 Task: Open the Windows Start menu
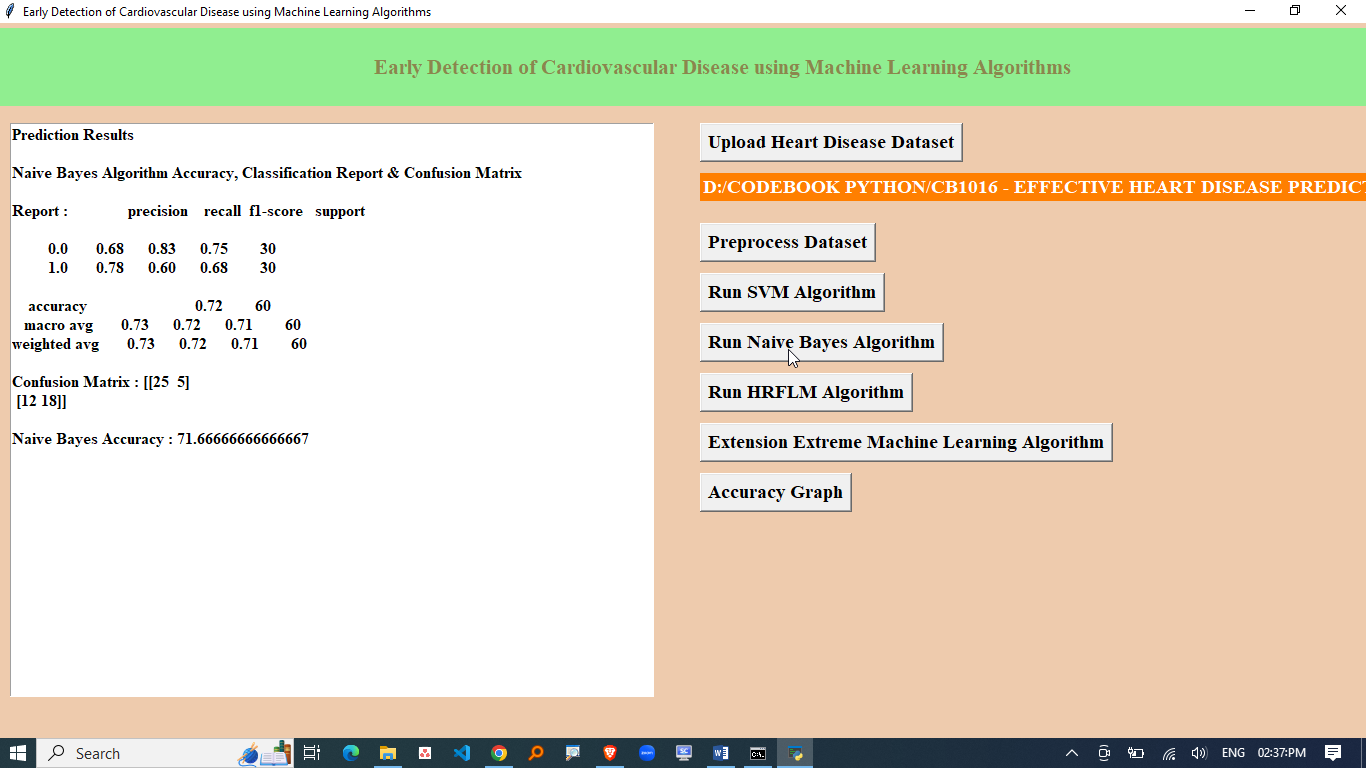click(18, 753)
